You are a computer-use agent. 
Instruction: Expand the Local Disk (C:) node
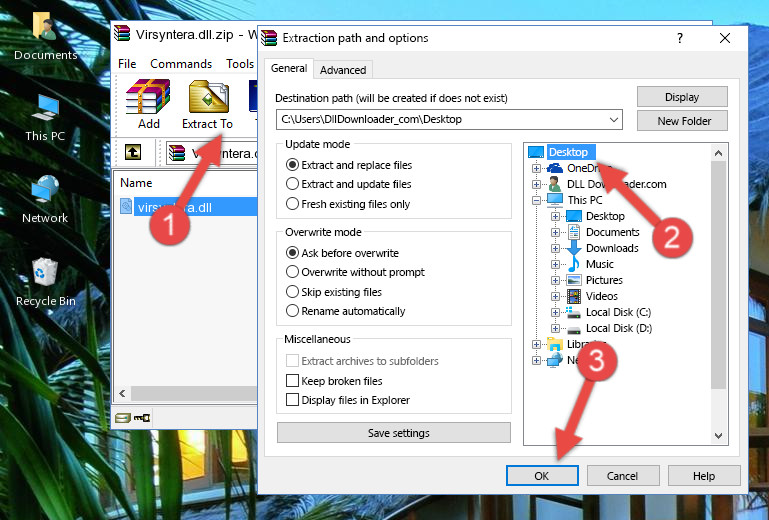(555, 312)
